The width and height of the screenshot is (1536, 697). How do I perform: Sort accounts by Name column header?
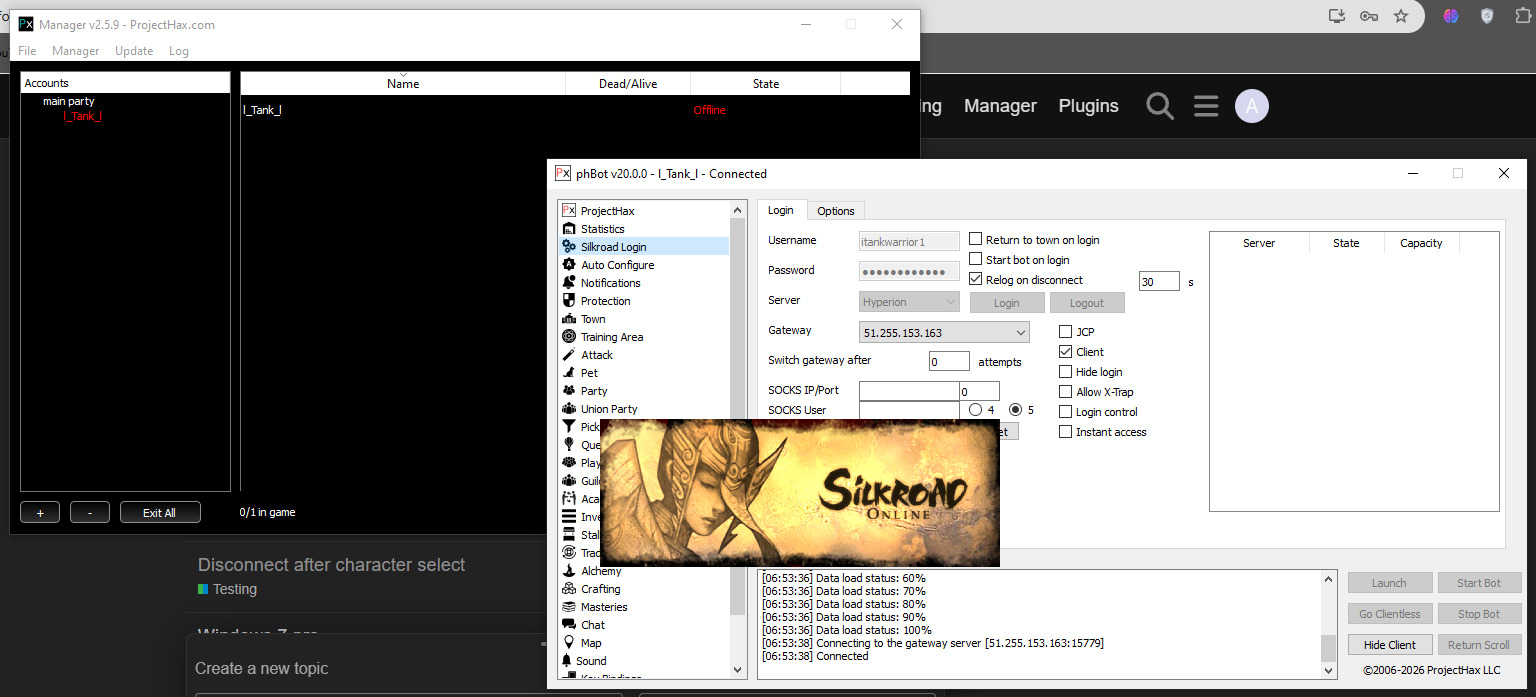point(403,84)
